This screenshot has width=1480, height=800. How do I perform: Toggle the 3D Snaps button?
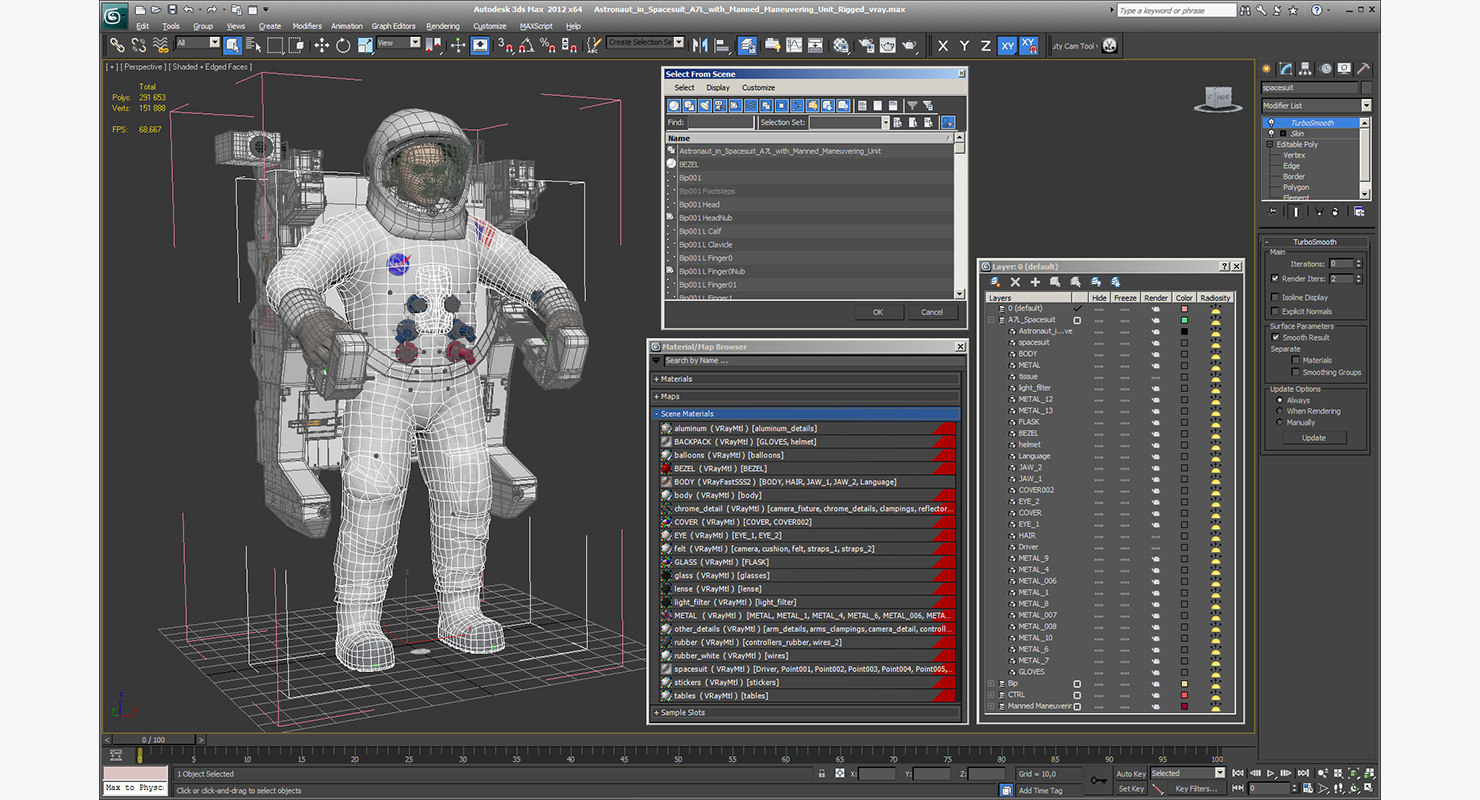pos(506,45)
